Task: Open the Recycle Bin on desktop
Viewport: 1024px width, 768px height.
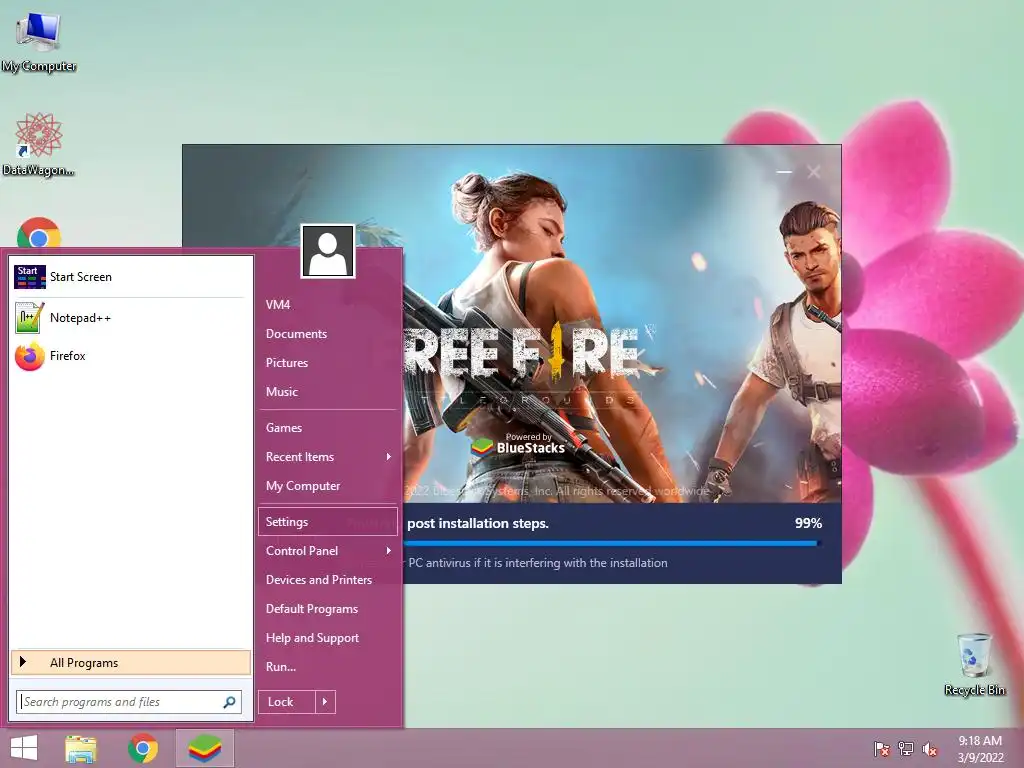Action: tap(974, 664)
